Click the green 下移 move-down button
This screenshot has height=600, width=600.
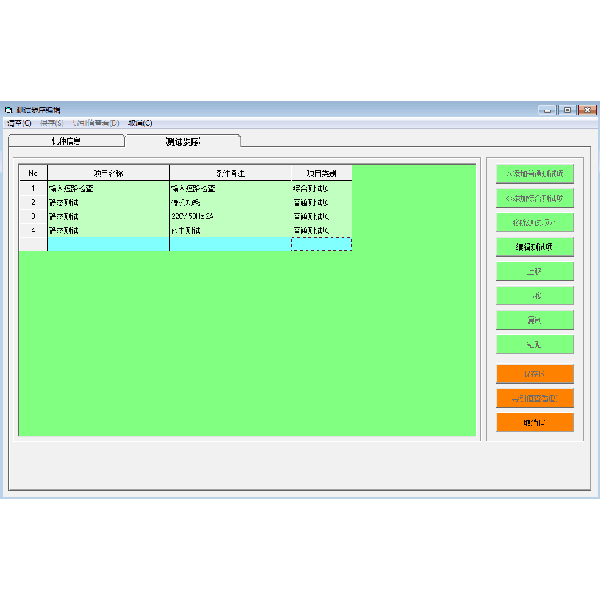(535, 296)
